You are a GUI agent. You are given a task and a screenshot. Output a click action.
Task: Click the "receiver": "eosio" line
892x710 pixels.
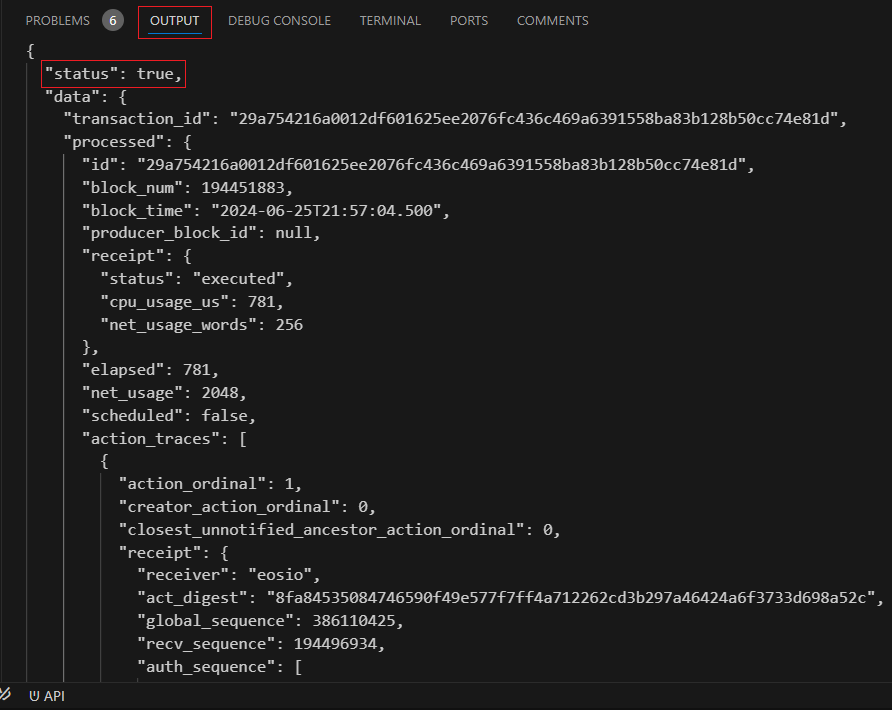click(229, 575)
